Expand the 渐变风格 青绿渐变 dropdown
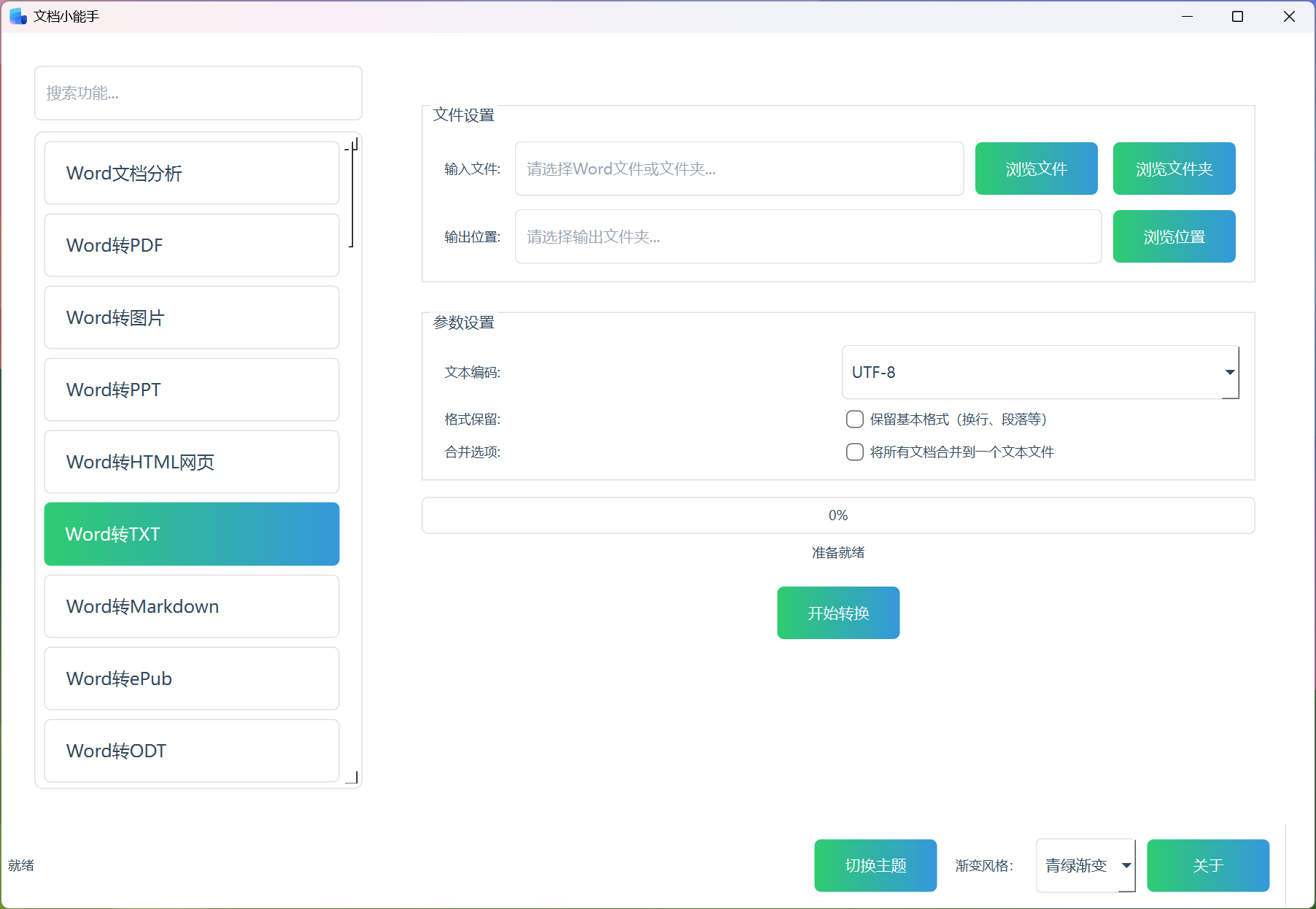Image resolution: width=1316 pixels, height=909 pixels. (1085, 865)
